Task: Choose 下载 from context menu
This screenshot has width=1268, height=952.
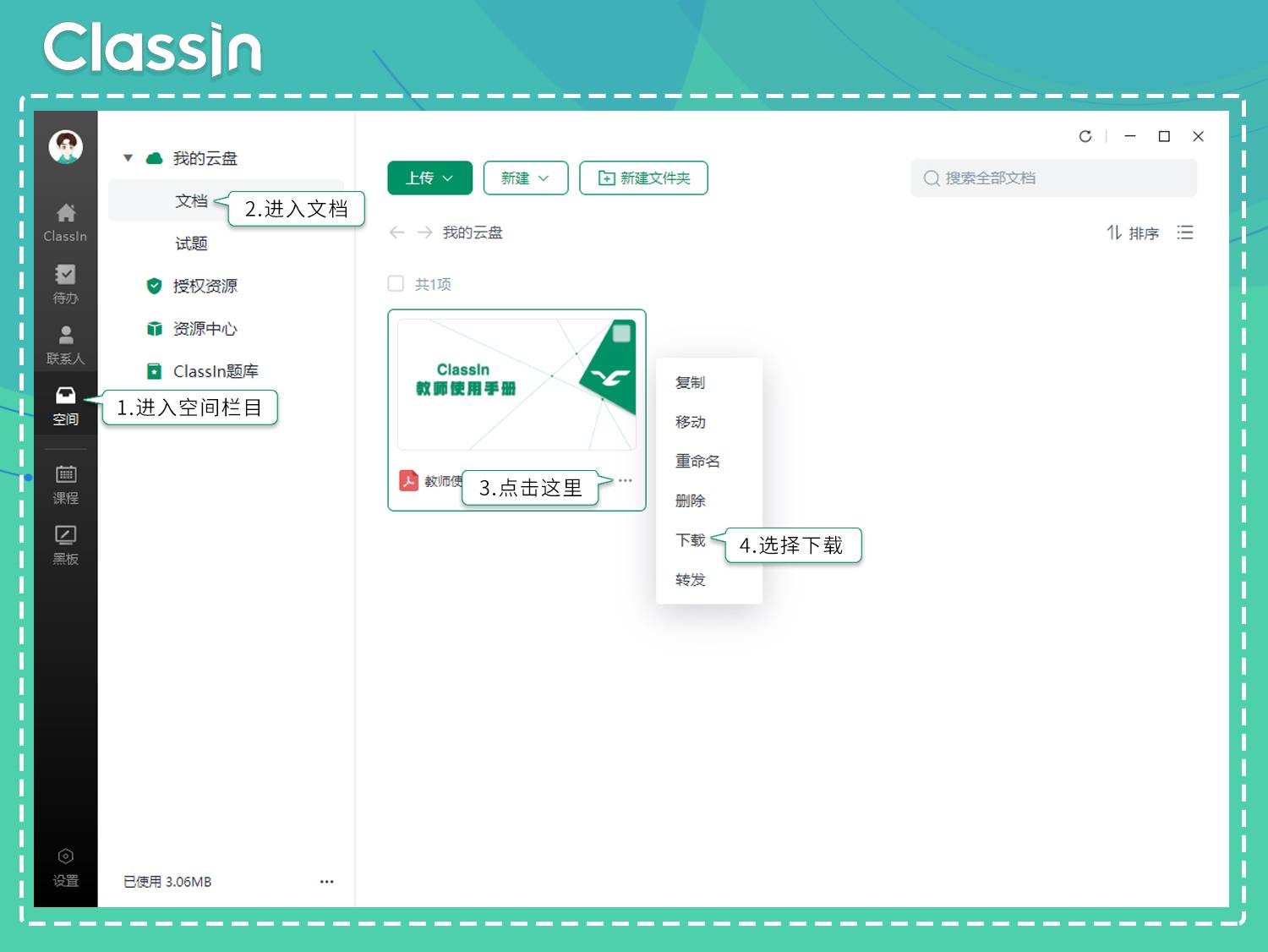Action: pos(690,539)
